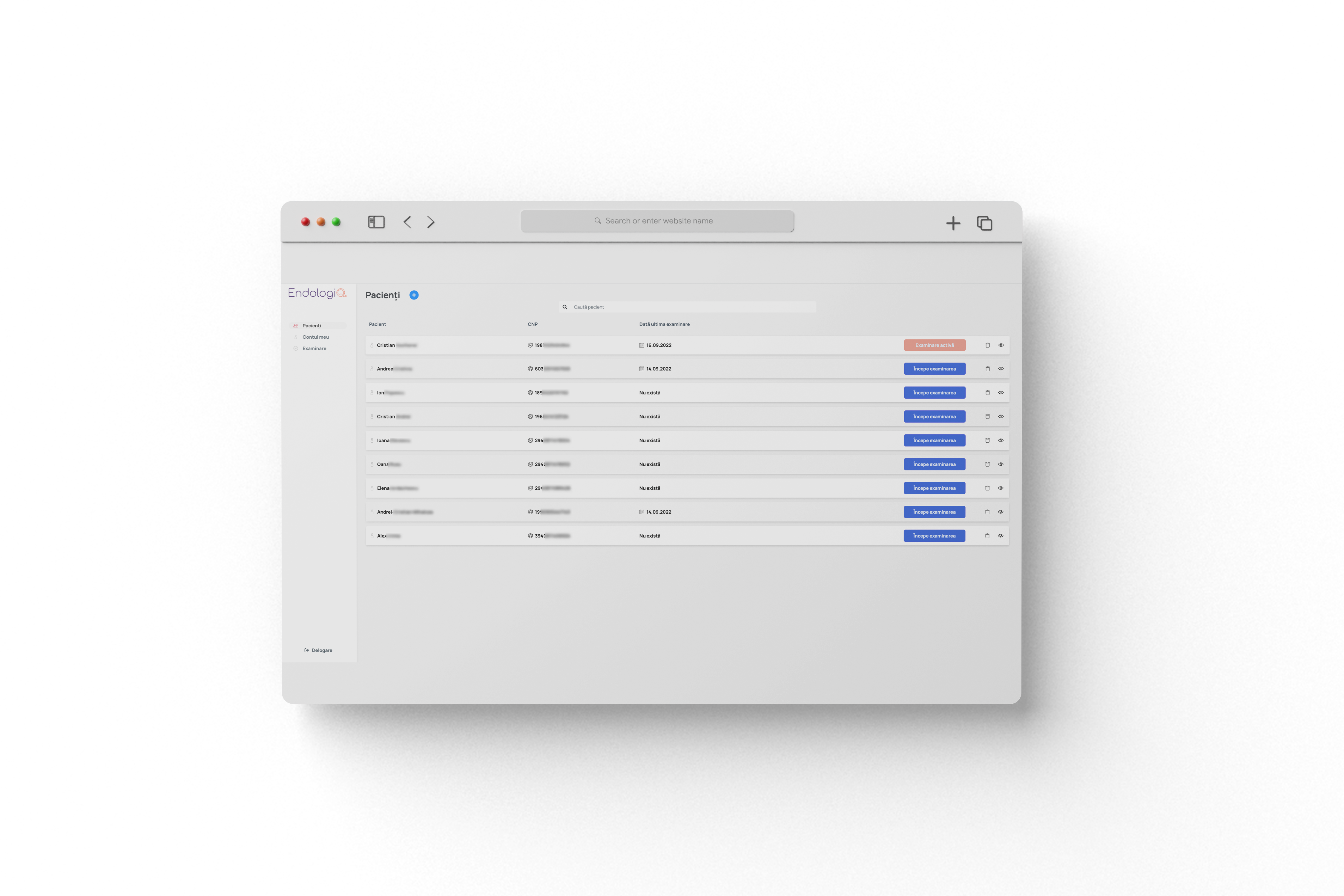1344x896 pixels.
Task: Show the browser tab overview icon
Action: point(984,223)
